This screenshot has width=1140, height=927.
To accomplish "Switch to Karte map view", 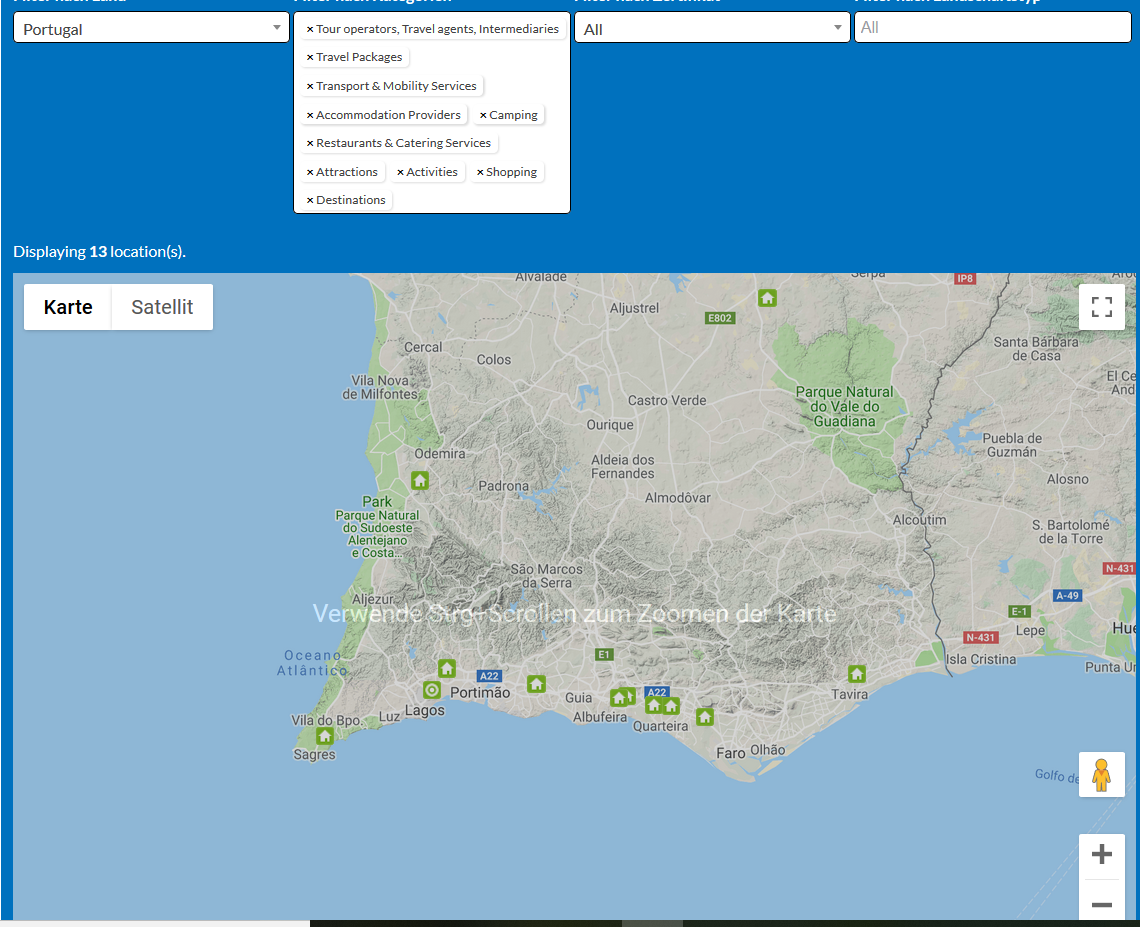I will click(x=68, y=307).
